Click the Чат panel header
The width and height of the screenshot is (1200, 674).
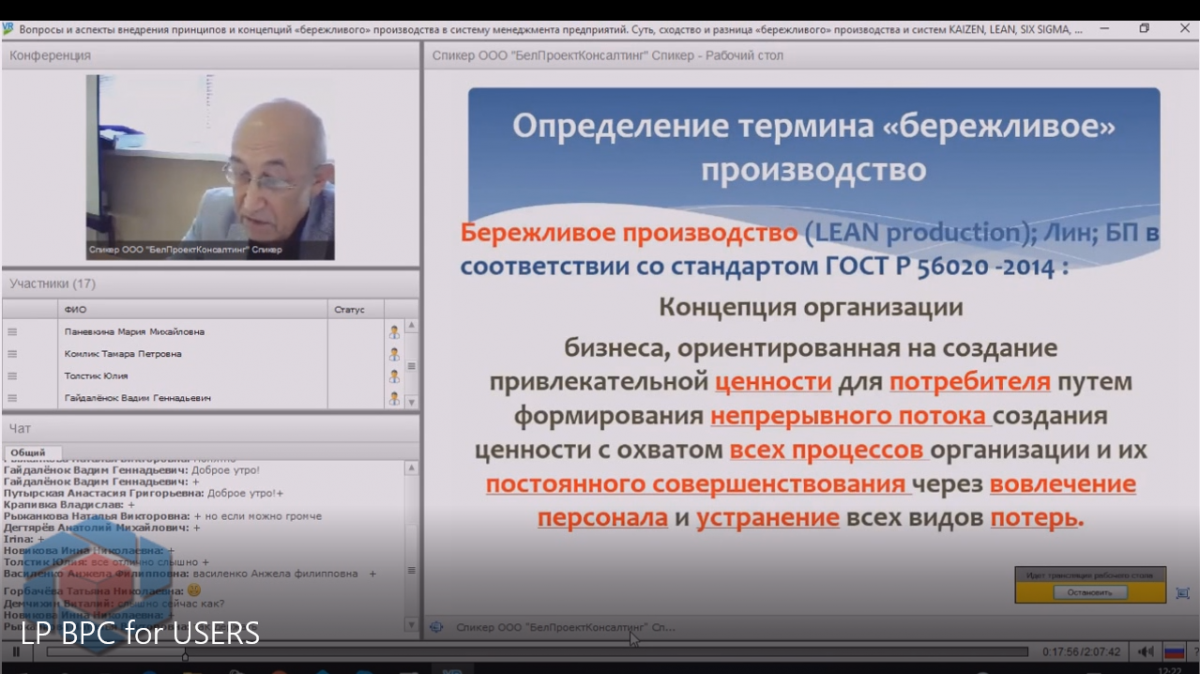(210, 429)
